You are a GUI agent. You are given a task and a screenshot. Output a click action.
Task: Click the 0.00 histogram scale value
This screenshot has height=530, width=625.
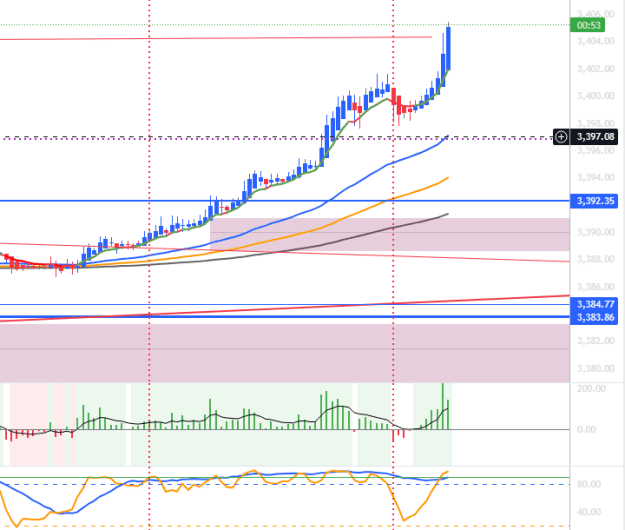(x=586, y=429)
